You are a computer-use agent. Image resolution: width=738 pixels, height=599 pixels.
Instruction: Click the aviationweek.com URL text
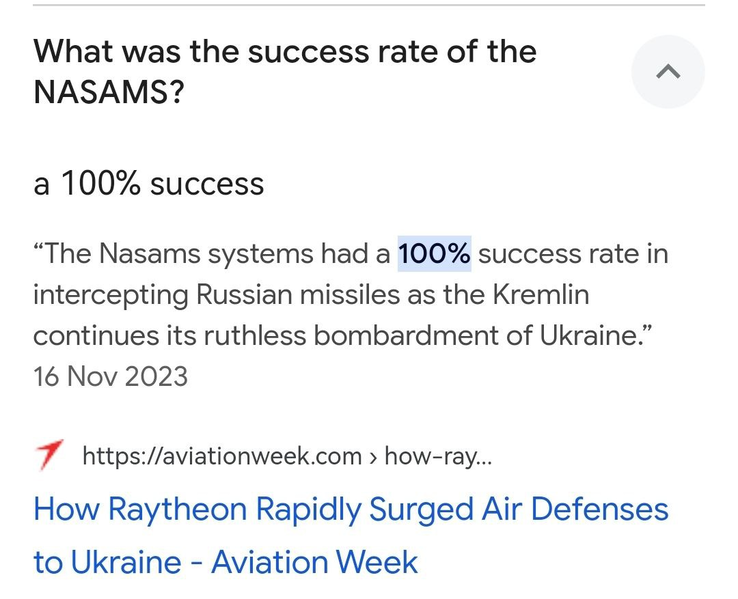(222, 456)
